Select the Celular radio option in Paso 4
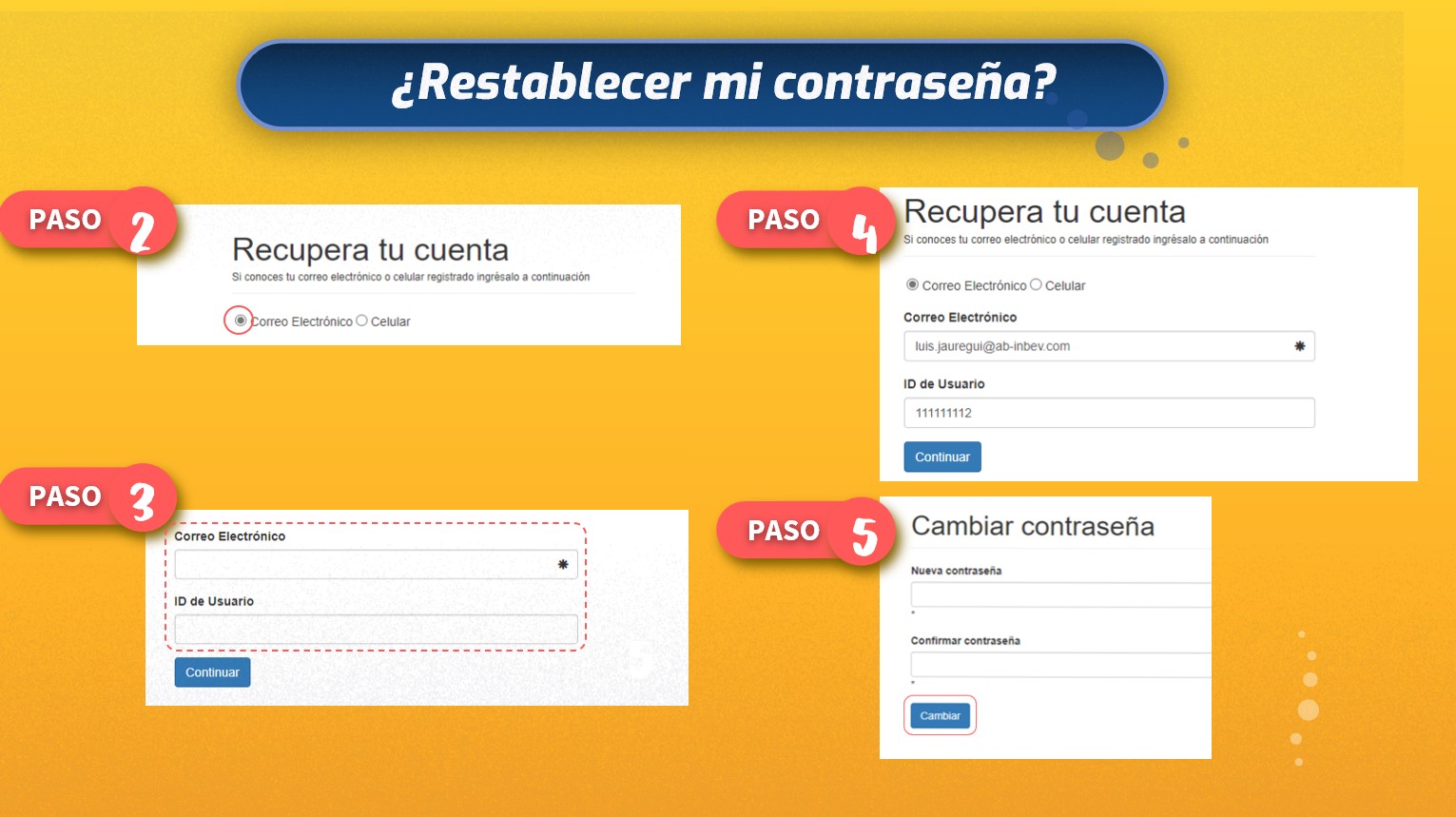 pos(1036,284)
